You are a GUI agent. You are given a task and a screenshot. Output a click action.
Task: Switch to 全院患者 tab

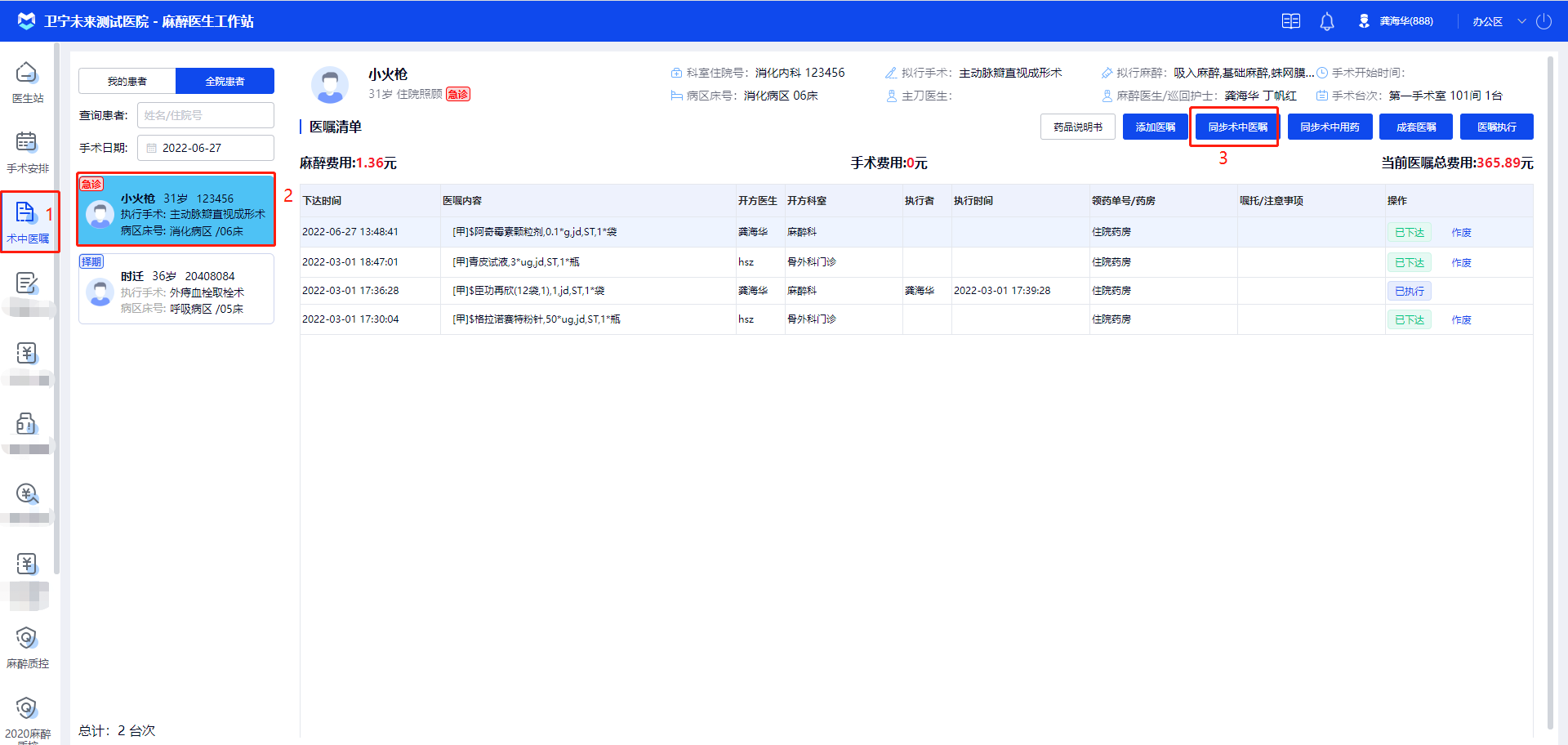[x=225, y=81]
